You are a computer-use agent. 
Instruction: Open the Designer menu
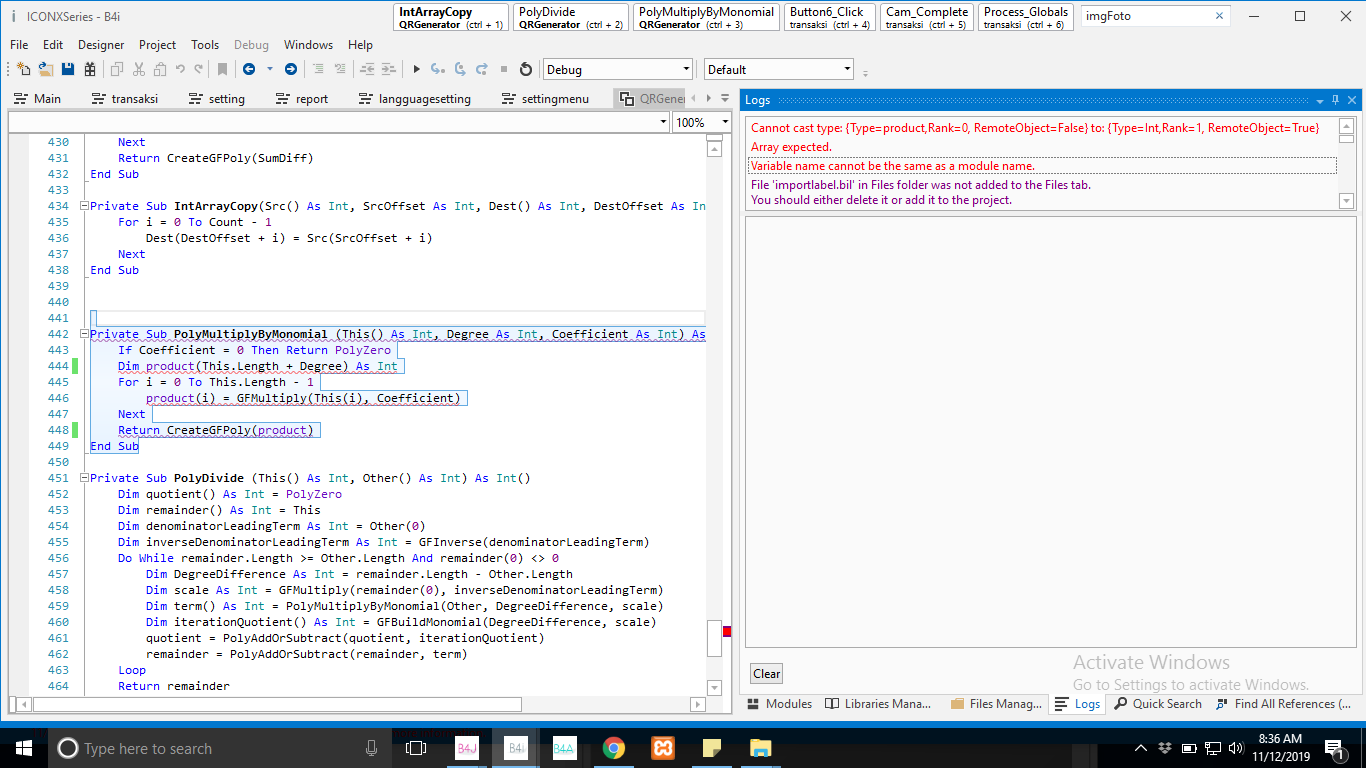coord(101,45)
